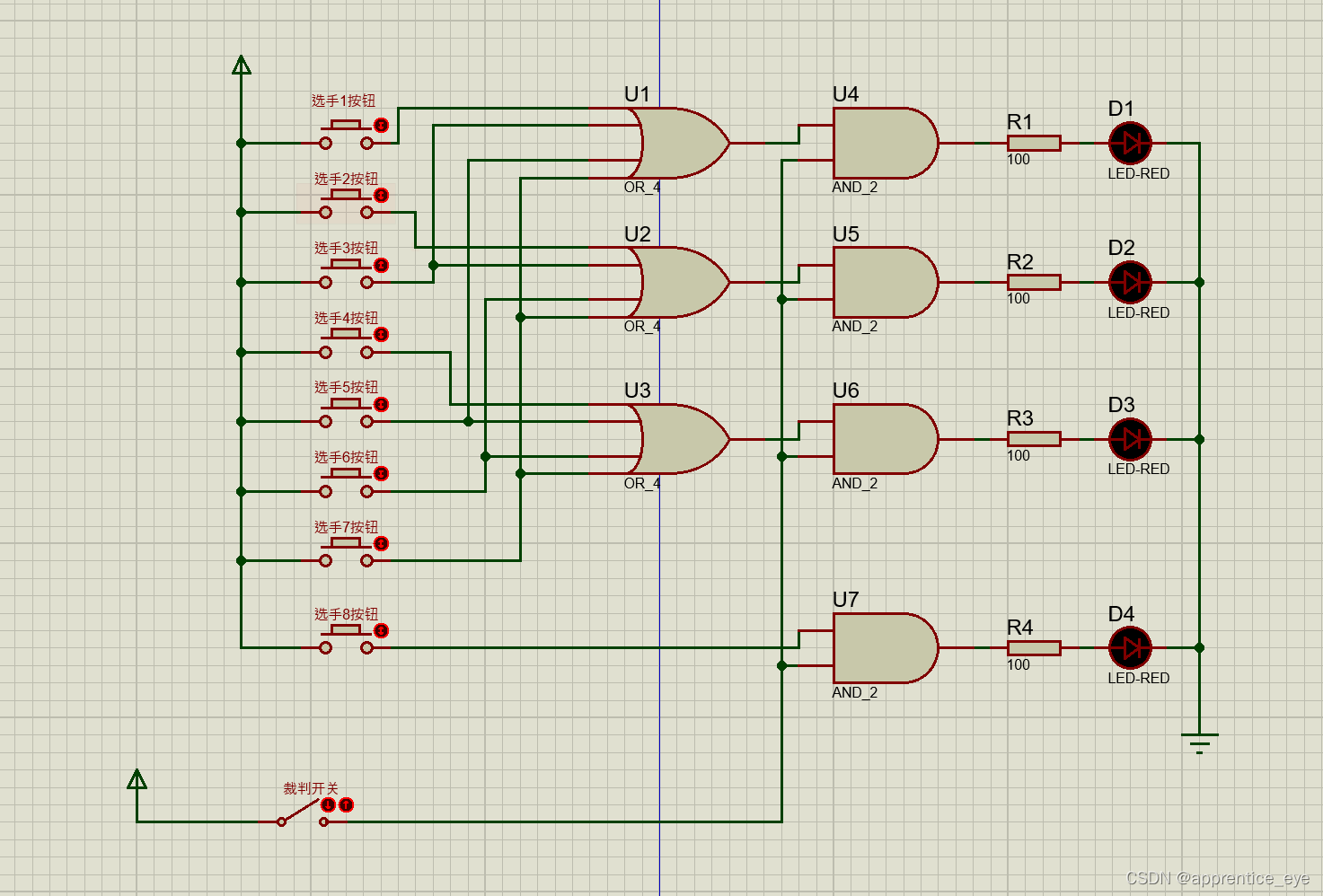Click the 100 value under R4

(x=1019, y=665)
